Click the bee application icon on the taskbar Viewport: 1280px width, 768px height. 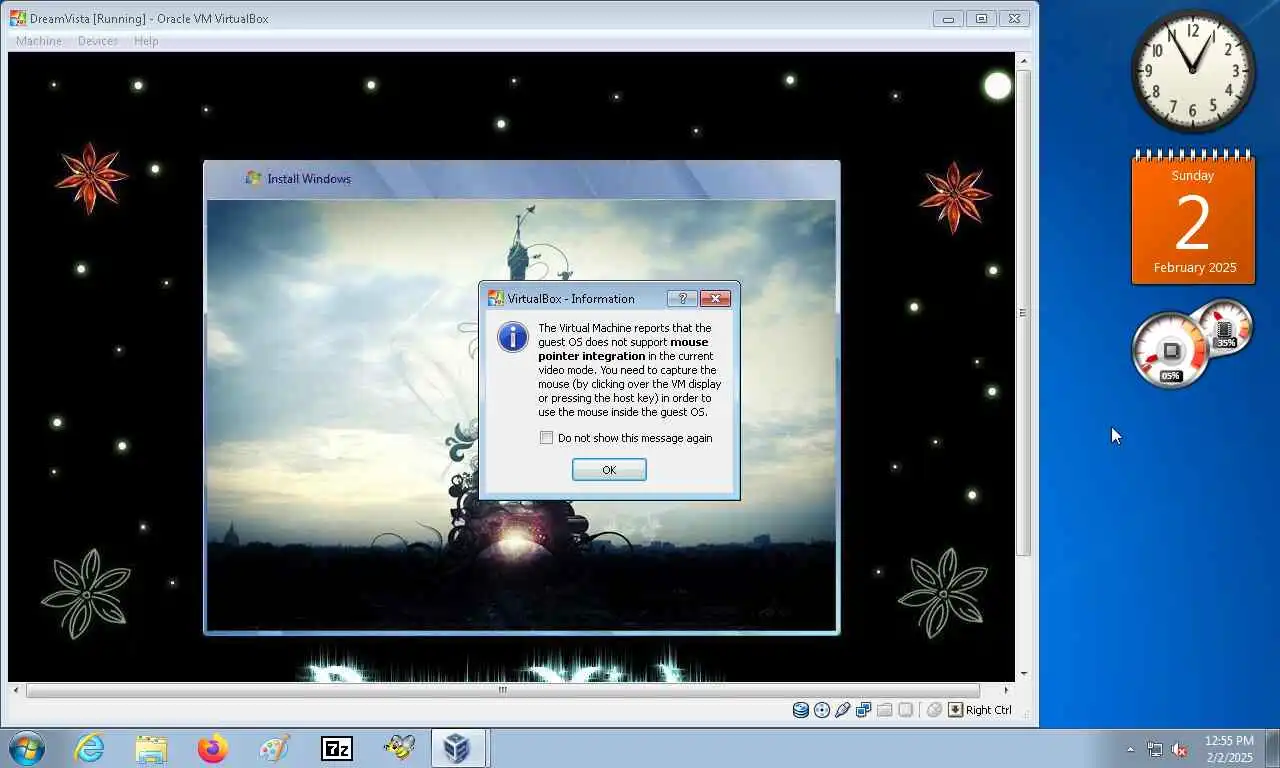click(x=399, y=748)
